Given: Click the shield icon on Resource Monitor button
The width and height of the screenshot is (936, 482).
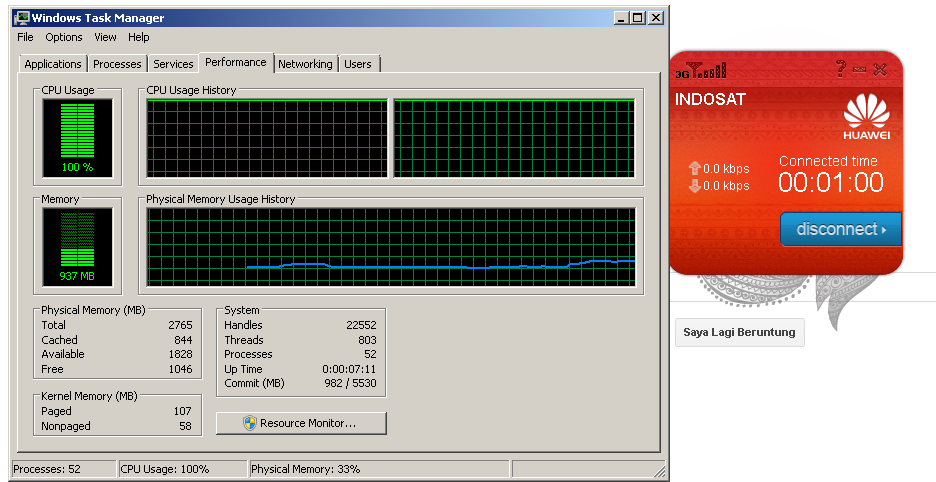Looking at the screenshot, I should [250, 423].
